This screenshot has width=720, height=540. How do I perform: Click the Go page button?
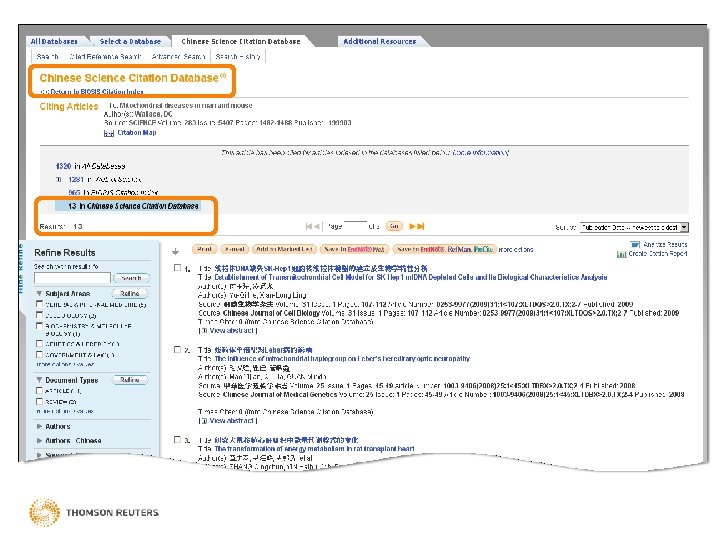tap(394, 226)
